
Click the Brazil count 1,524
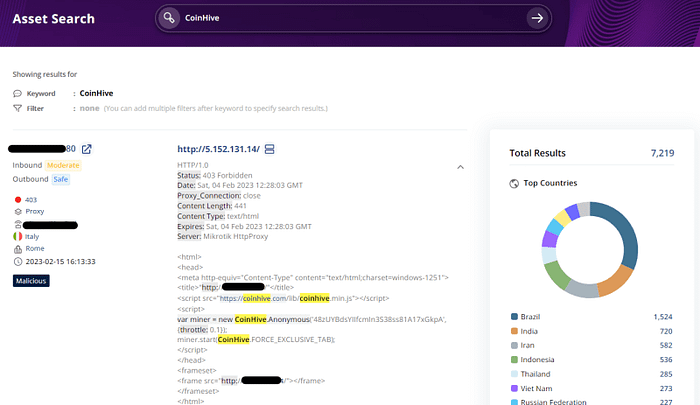coord(663,317)
